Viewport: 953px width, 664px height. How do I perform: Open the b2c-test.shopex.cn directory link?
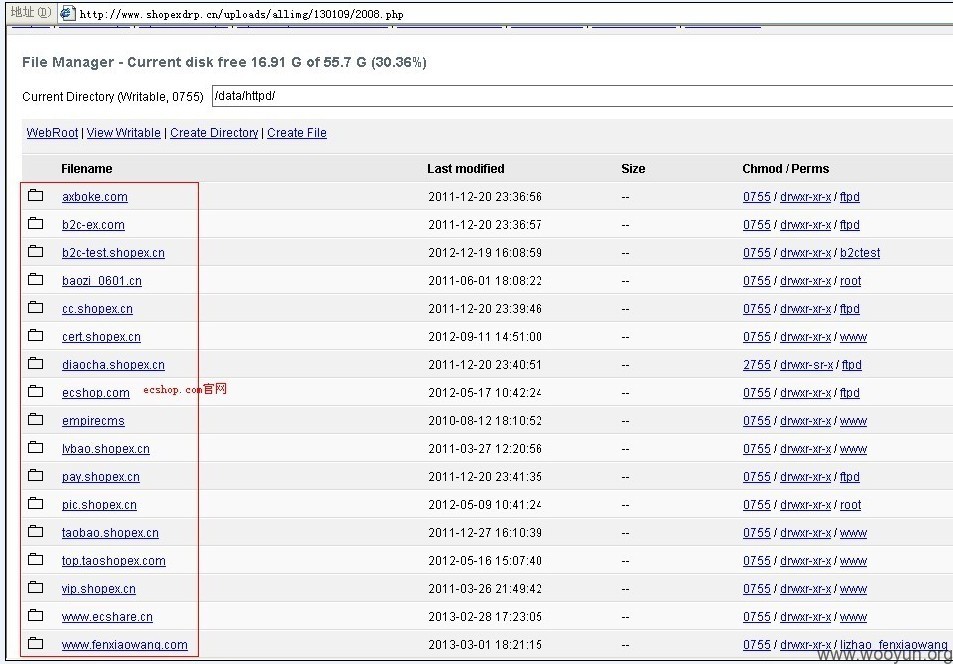coord(113,253)
